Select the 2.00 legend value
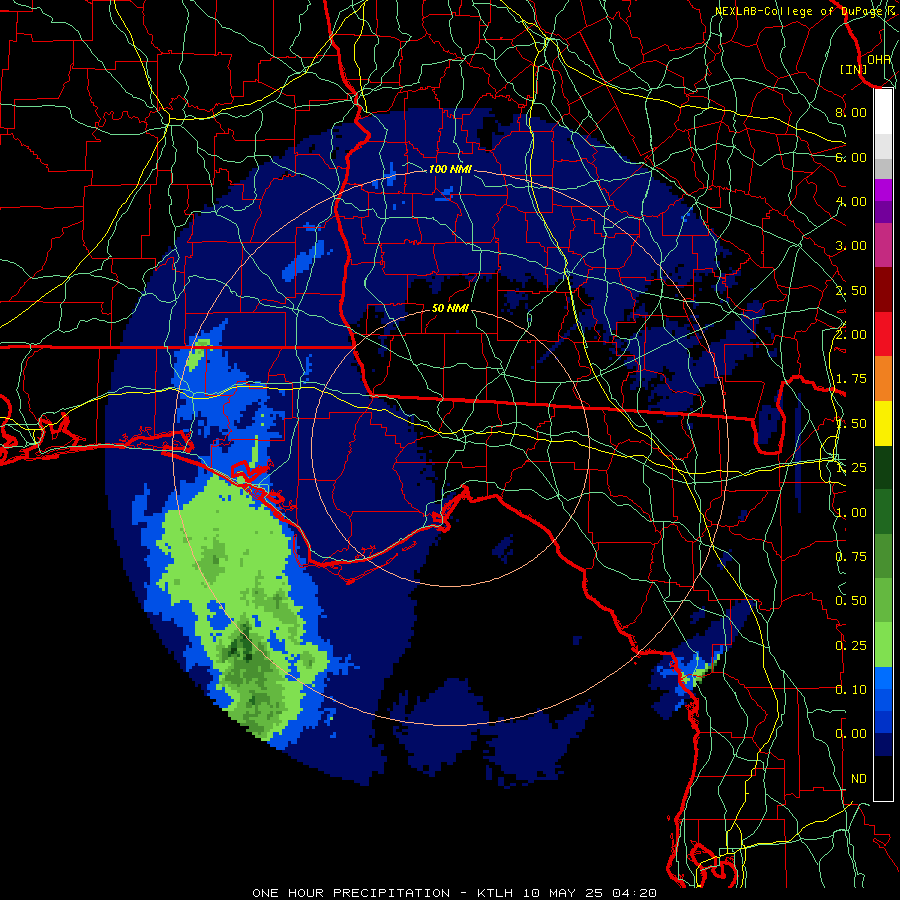 [851, 335]
